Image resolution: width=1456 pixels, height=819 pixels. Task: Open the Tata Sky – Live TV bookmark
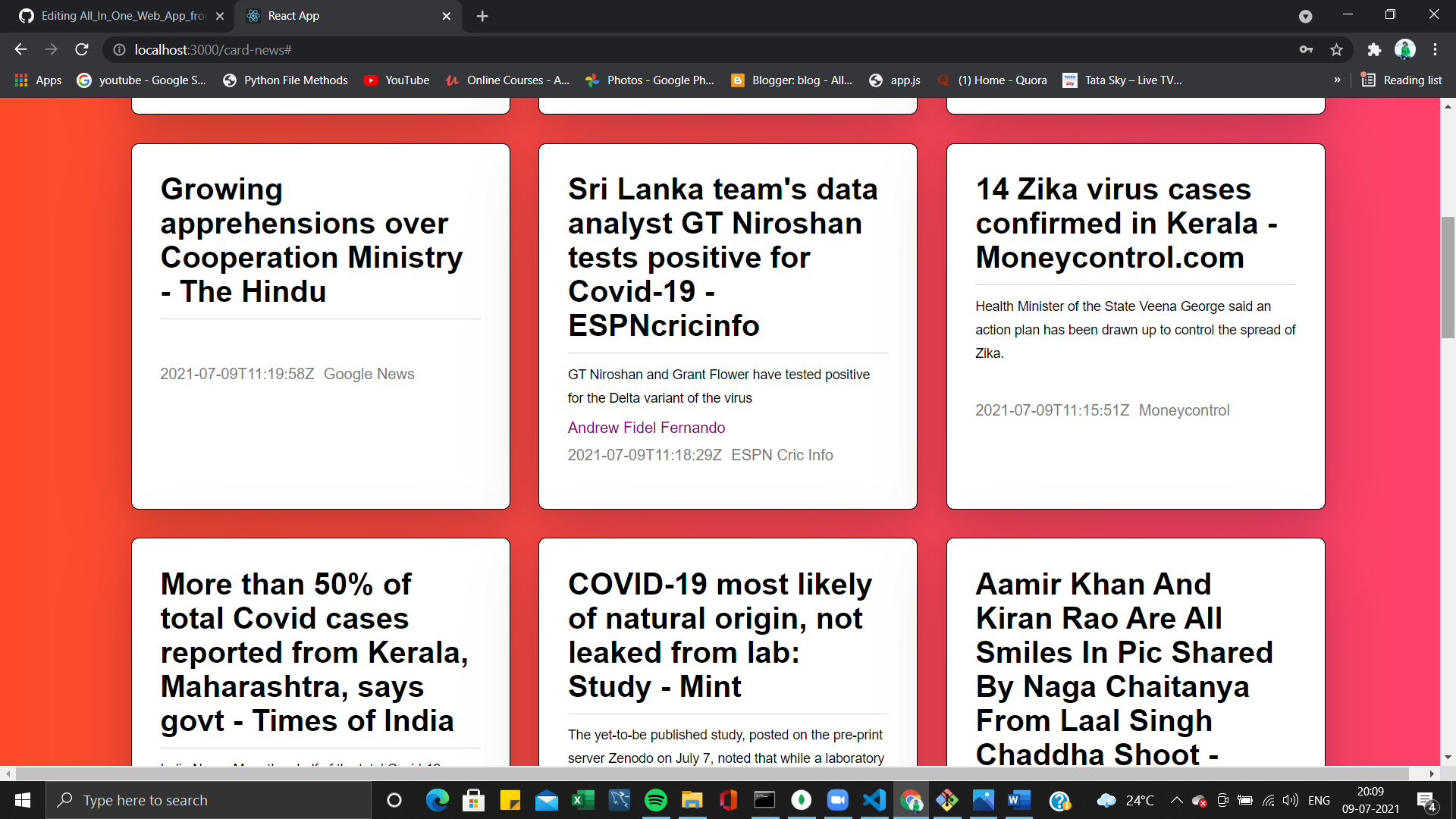click(x=1122, y=80)
